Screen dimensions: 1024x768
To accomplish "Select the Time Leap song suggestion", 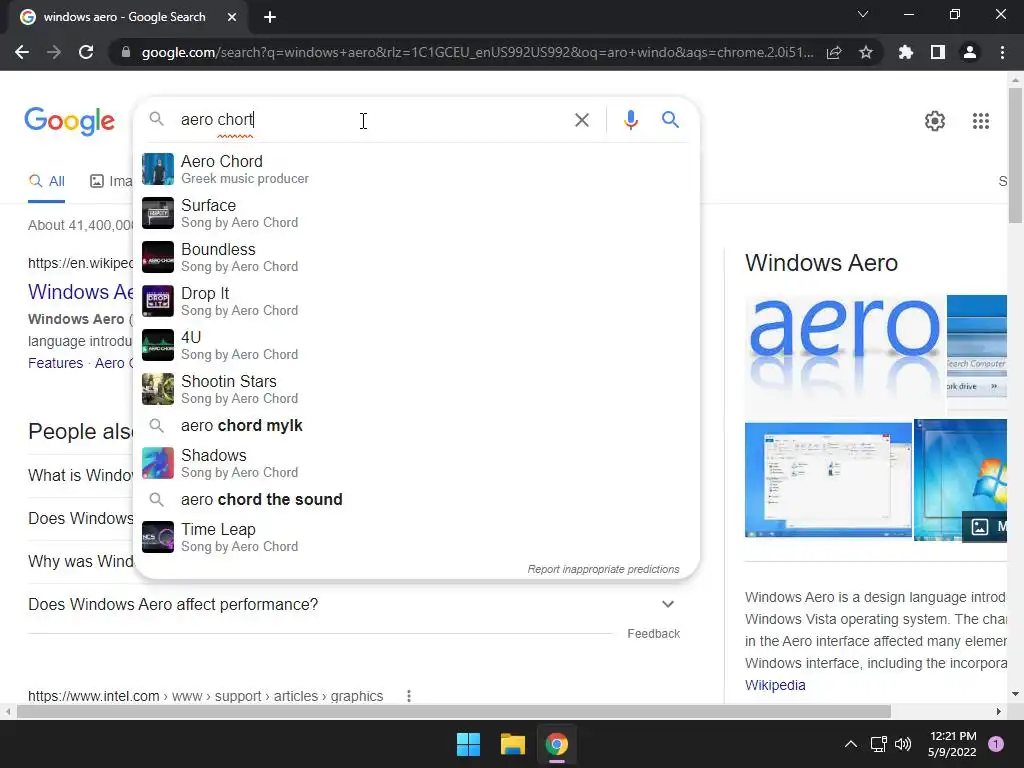I will [x=417, y=537].
